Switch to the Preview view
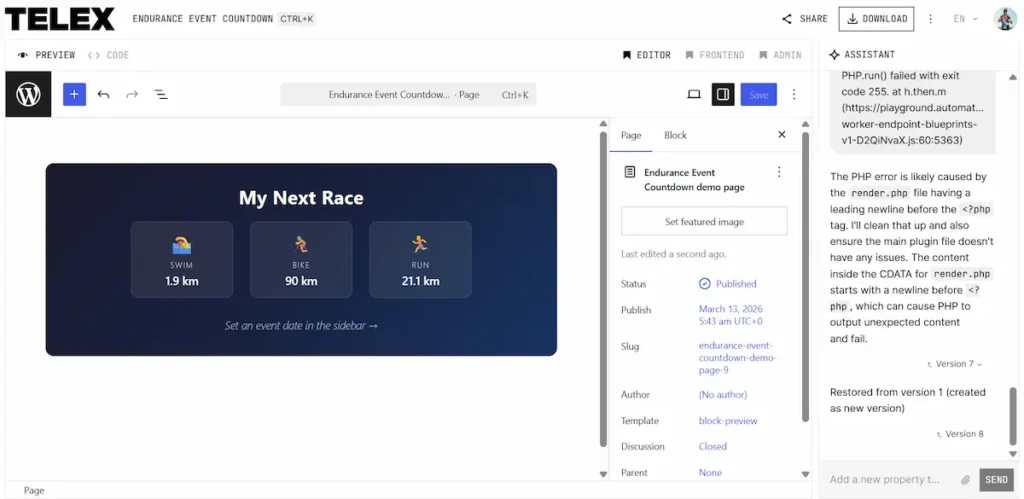 point(46,55)
